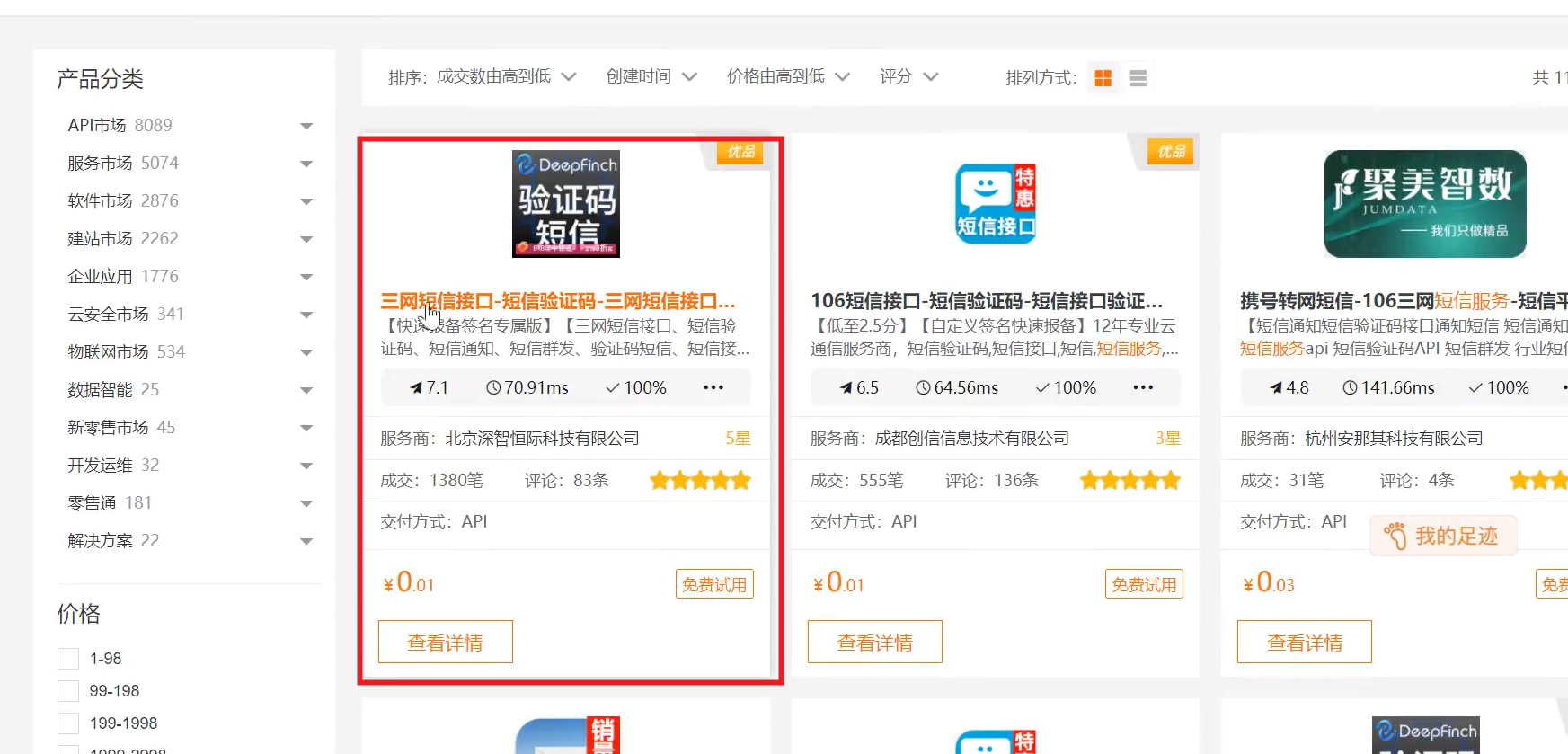This screenshot has height=754, width=1568.
Task: Expand the 解决方案 category
Action: pos(306,541)
